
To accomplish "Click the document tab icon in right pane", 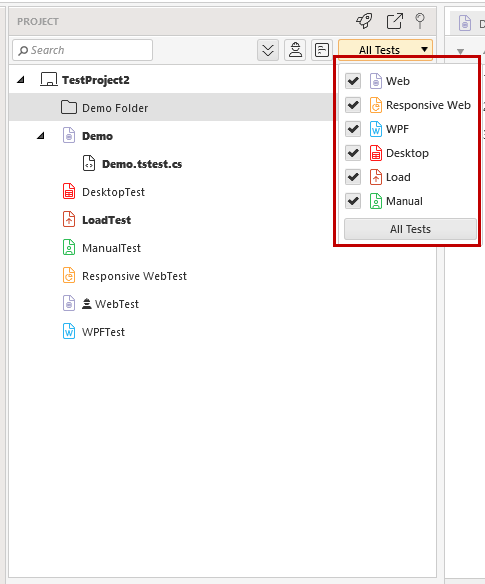I will tap(465, 23).
